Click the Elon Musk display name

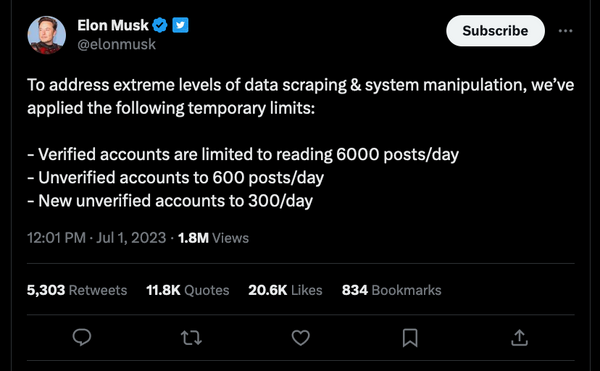pyautogui.click(x=112, y=25)
